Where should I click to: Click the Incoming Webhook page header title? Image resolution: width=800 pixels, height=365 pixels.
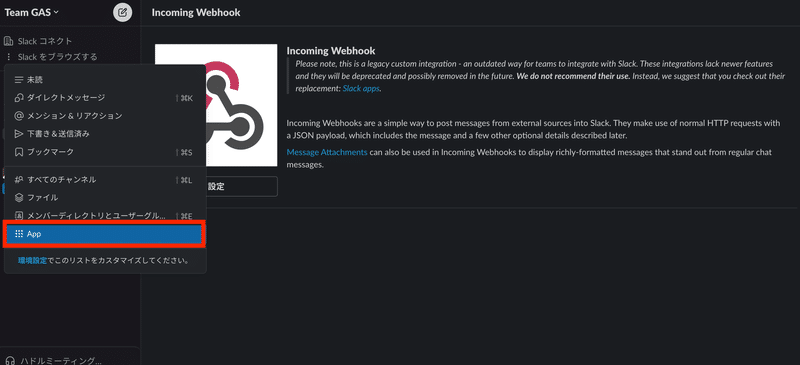tap(196, 12)
